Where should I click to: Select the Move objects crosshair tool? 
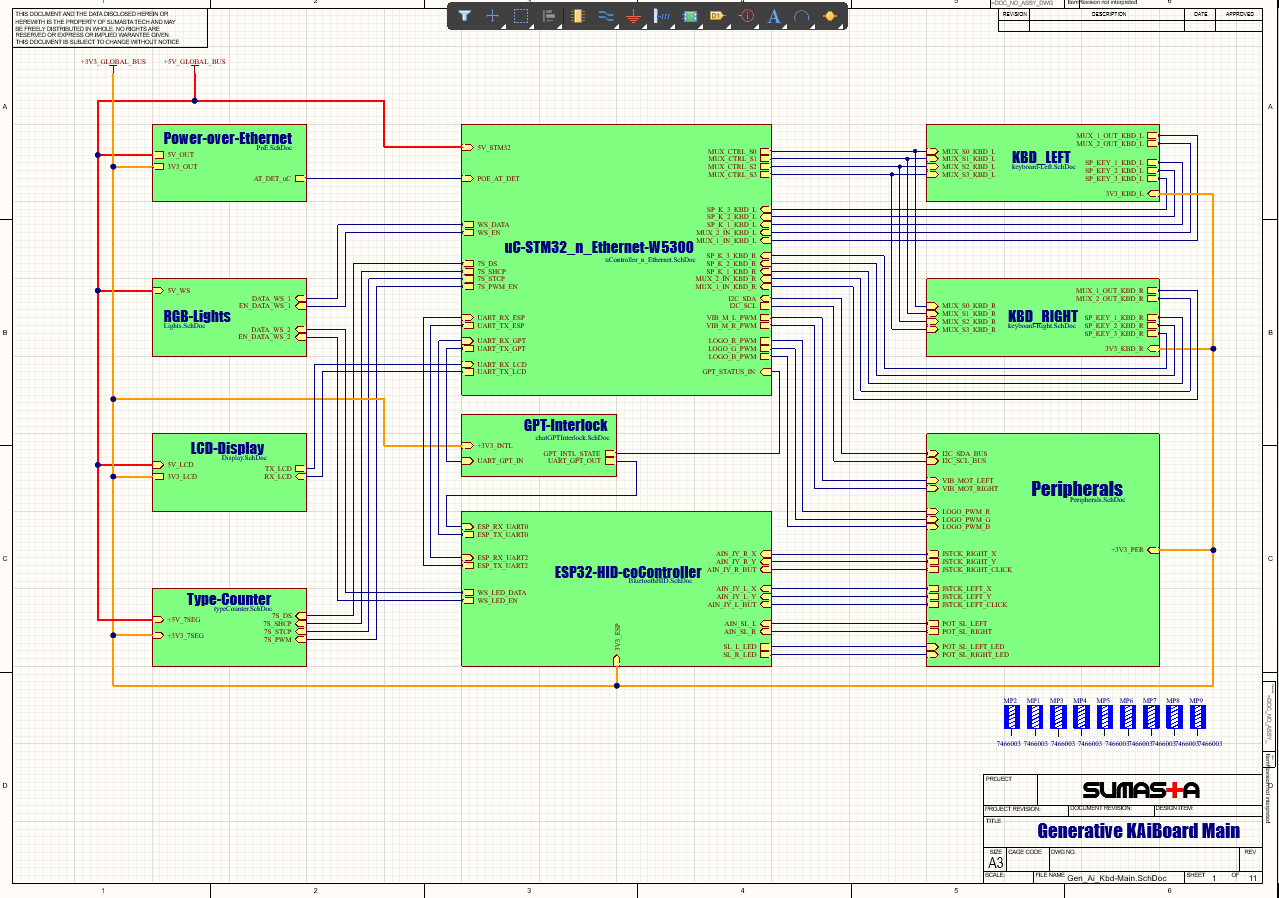(493, 16)
